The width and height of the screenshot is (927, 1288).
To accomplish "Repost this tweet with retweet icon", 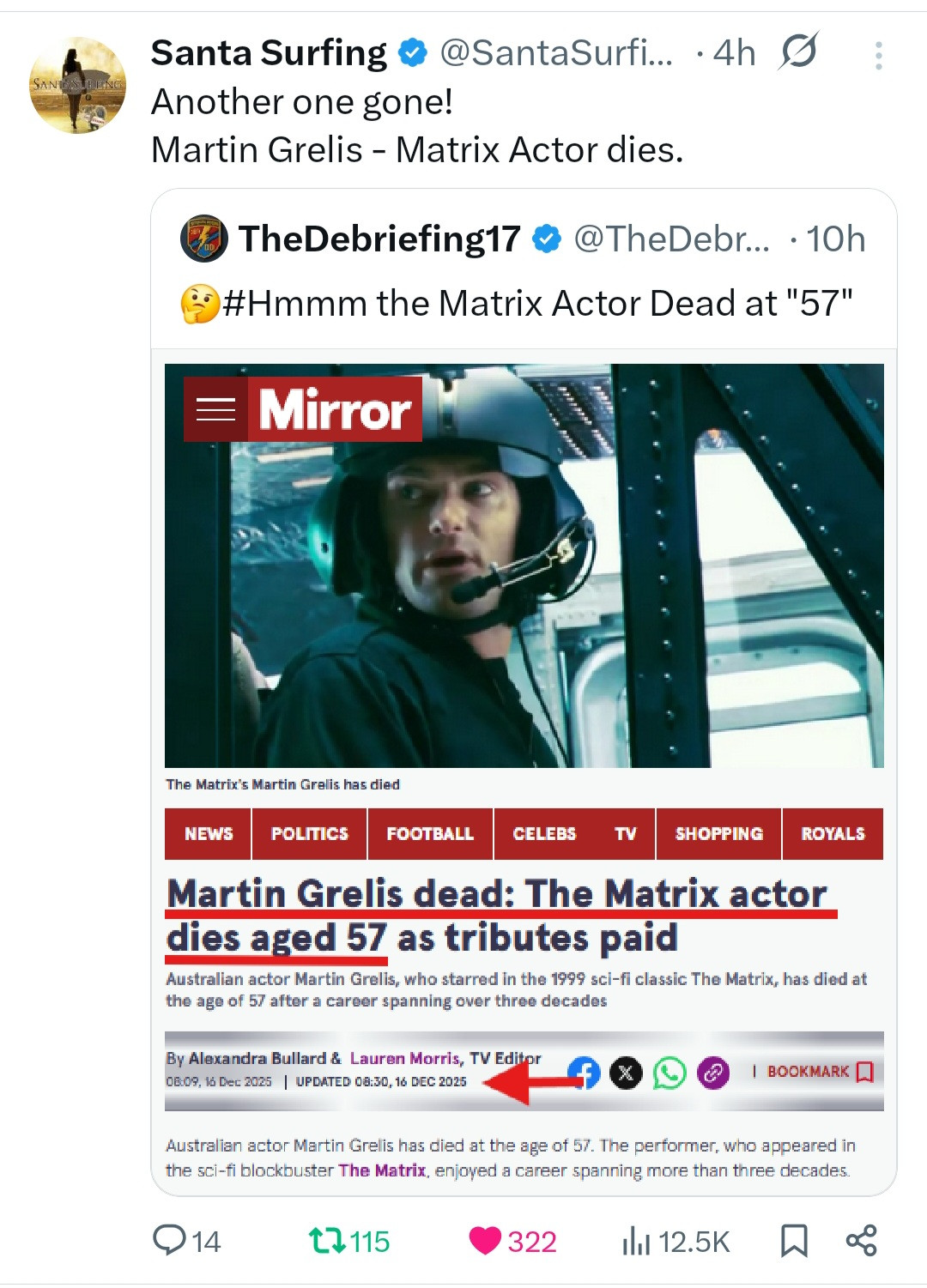I will click(x=326, y=1241).
